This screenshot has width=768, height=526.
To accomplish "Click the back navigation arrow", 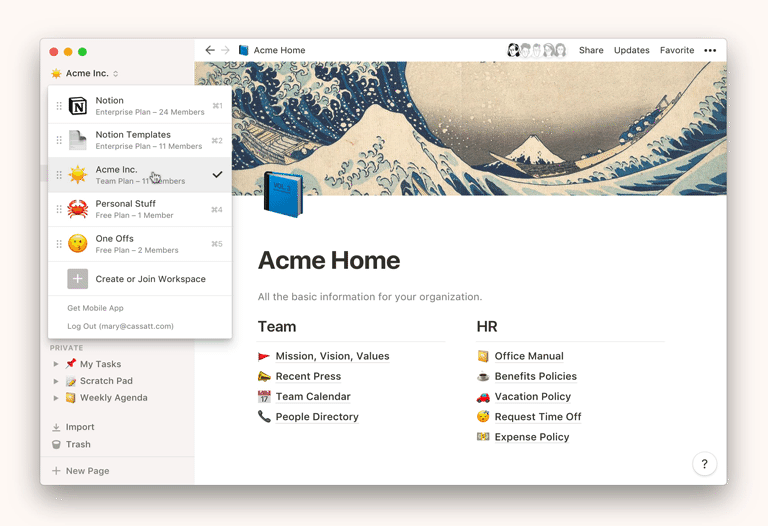I will point(209,50).
